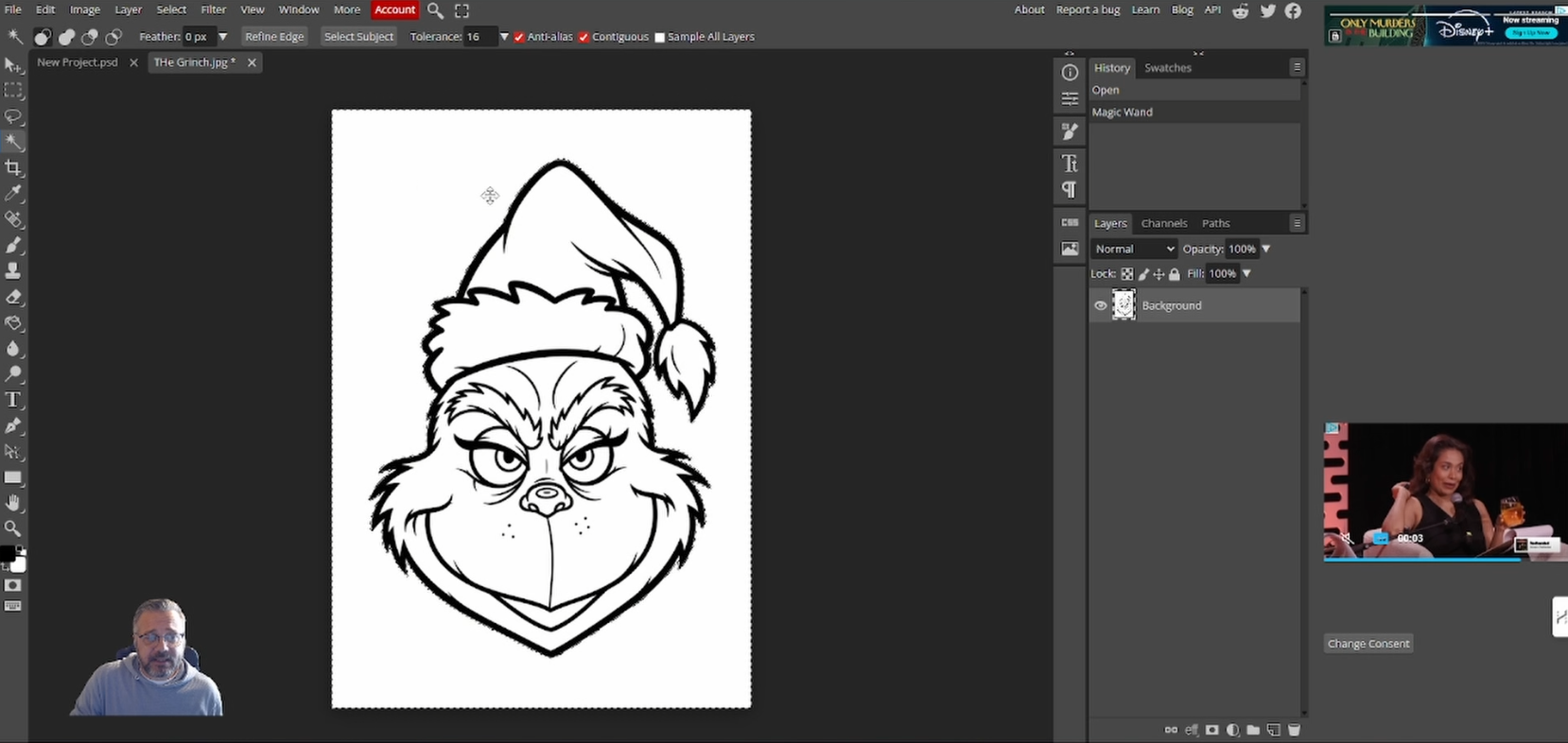The image size is (1568, 743).
Task: Click the Tolerance input field
Action: (x=479, y=37)
